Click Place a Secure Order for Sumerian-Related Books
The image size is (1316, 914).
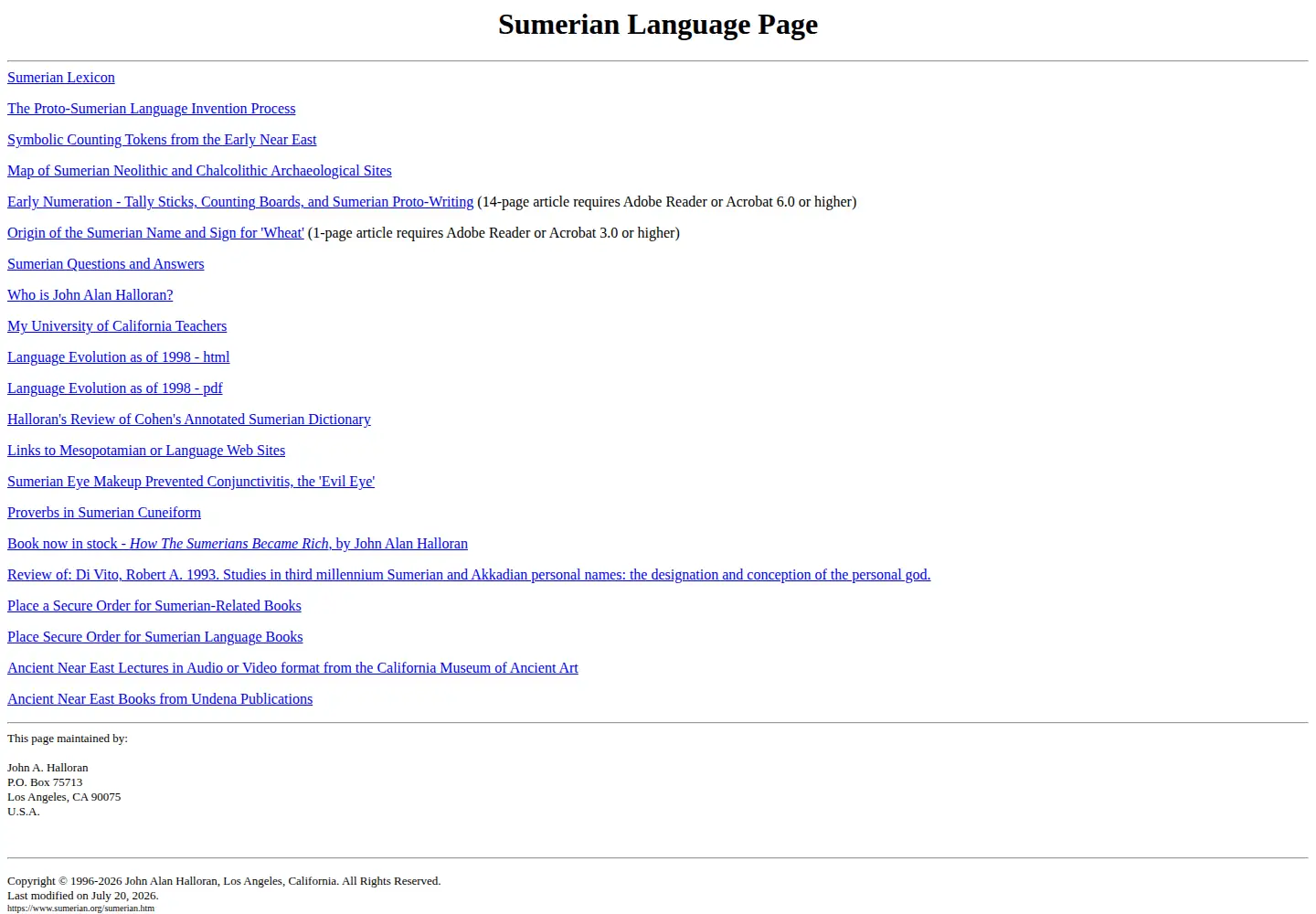click(x=154, y=606)
